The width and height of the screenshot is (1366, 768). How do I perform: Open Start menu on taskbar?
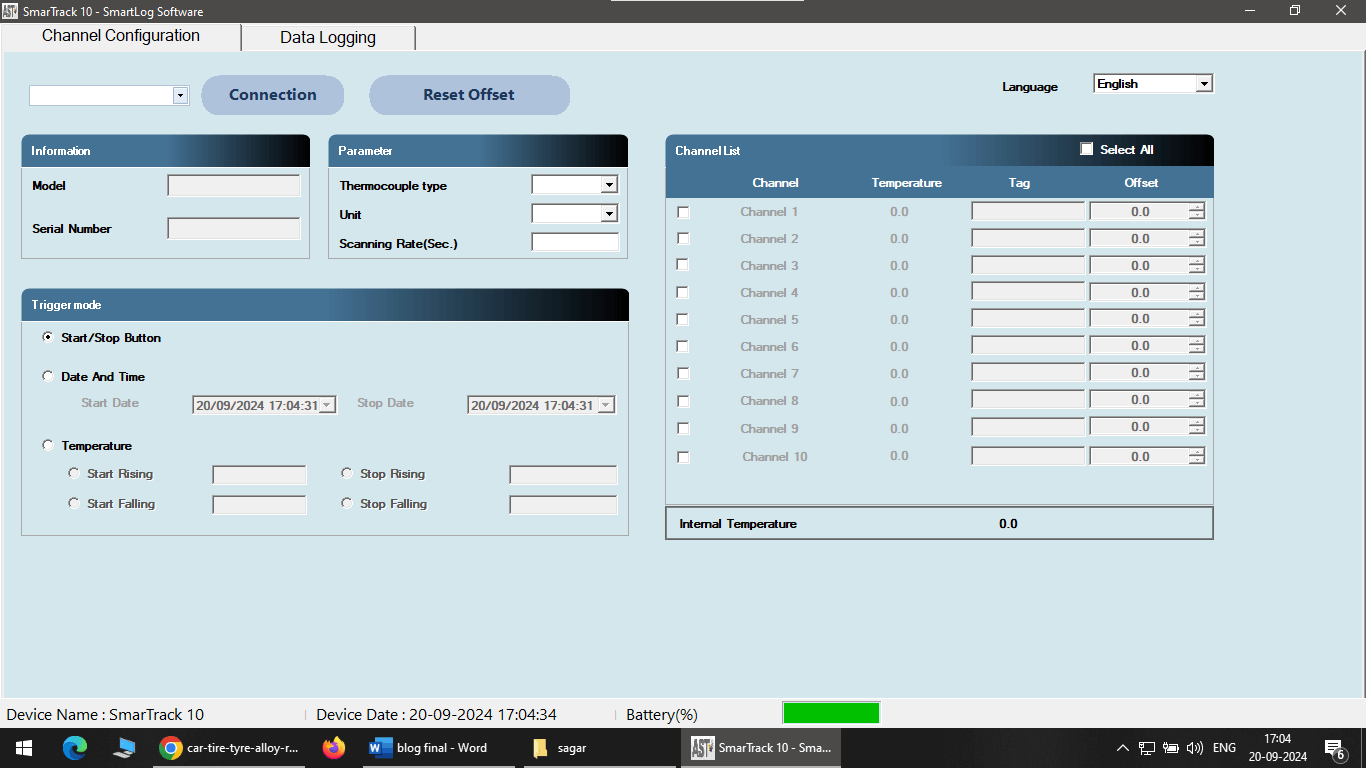(24, 748)
